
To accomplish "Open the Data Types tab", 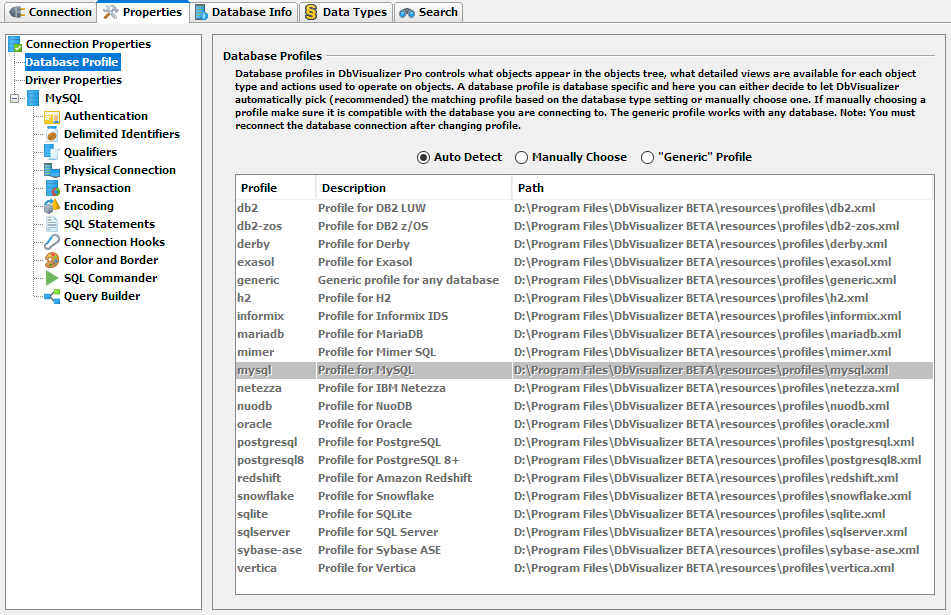I will [x=345, y=12].
